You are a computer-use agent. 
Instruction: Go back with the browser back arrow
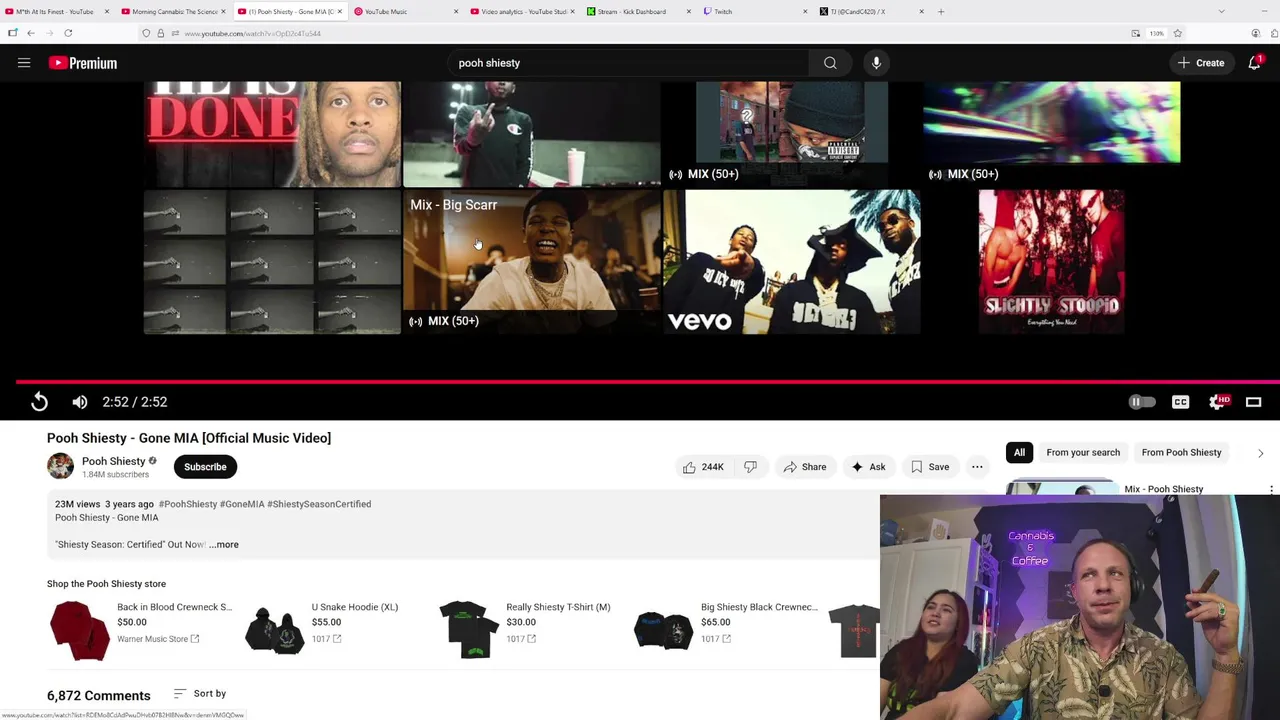(30, 33)
